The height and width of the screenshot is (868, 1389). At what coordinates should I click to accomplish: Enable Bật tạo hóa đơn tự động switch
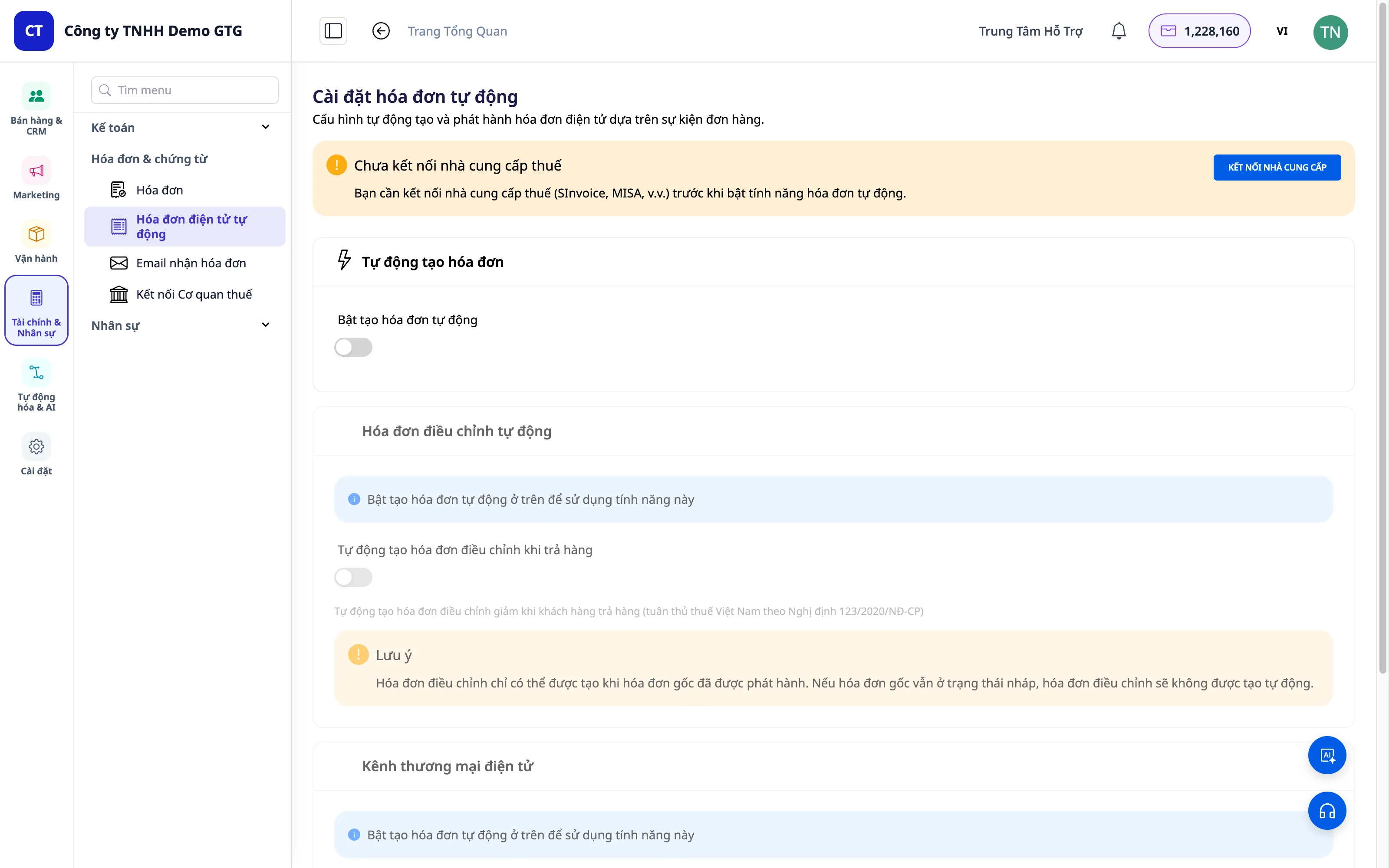point(353,347)
